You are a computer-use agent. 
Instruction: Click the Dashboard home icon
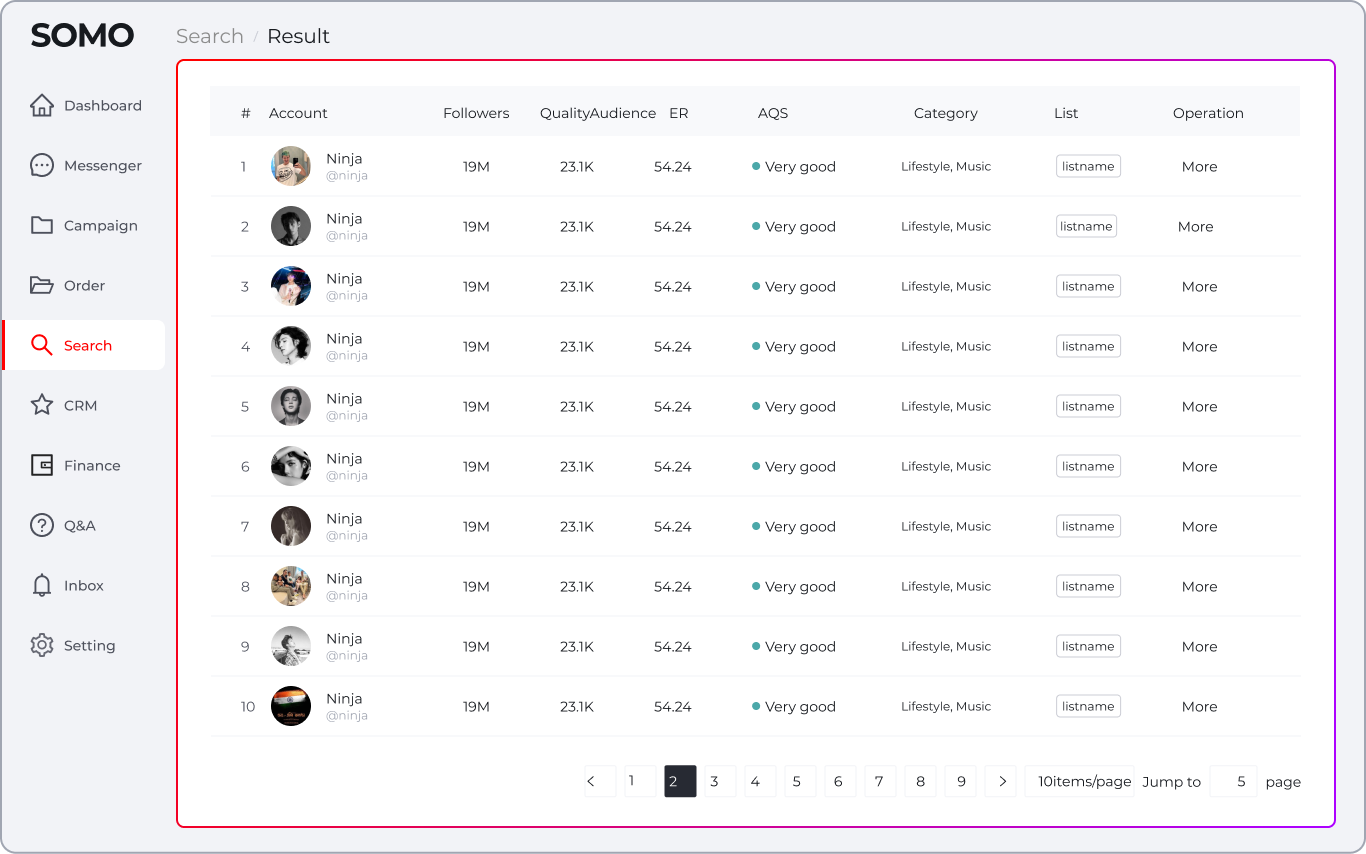(x=42, y=105)
